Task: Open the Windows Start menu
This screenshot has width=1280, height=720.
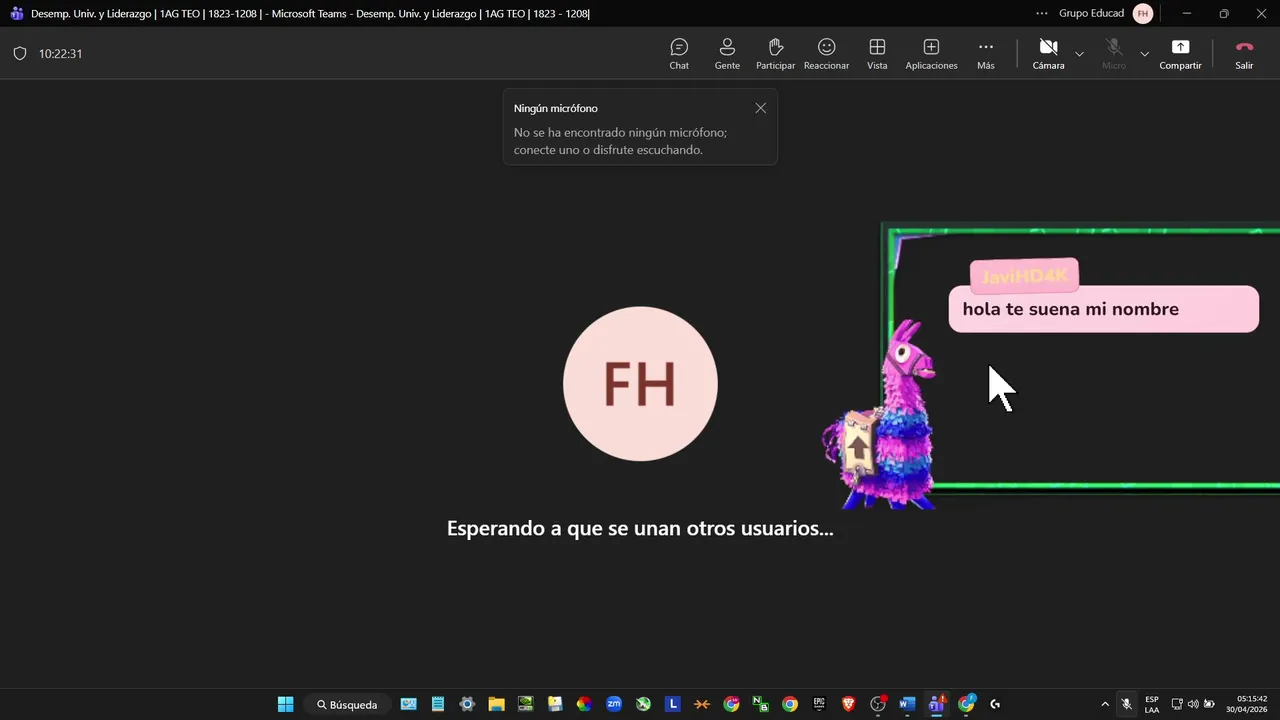Action: (285, 704)
